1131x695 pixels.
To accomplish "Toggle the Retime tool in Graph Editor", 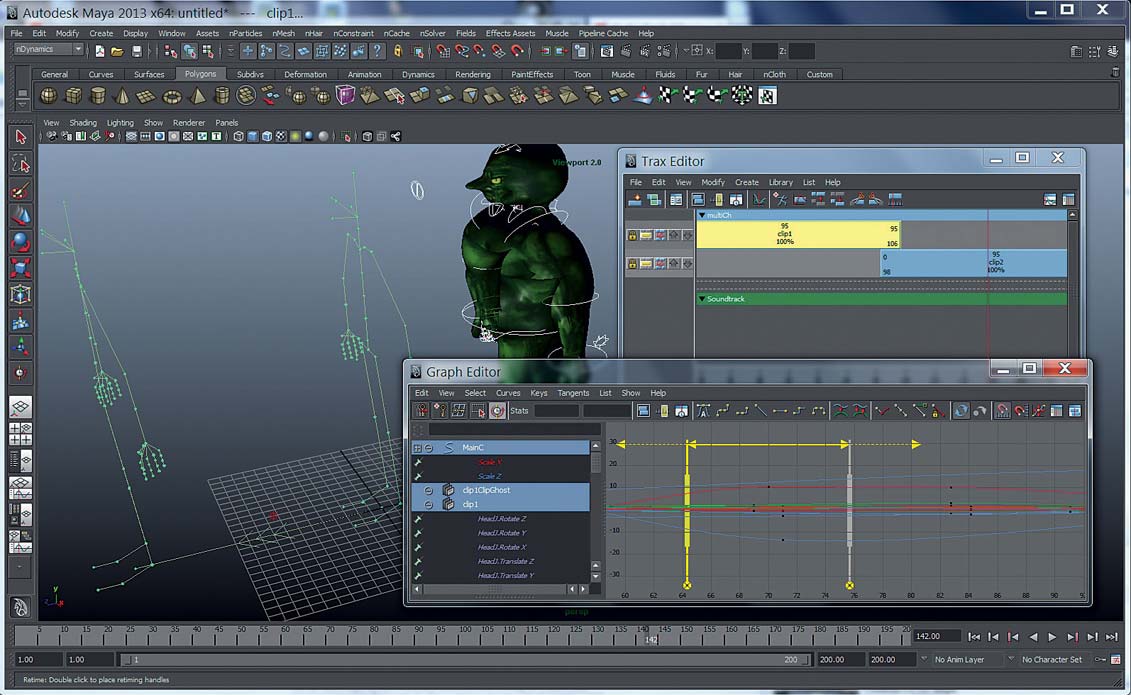I will coord(498,411).
